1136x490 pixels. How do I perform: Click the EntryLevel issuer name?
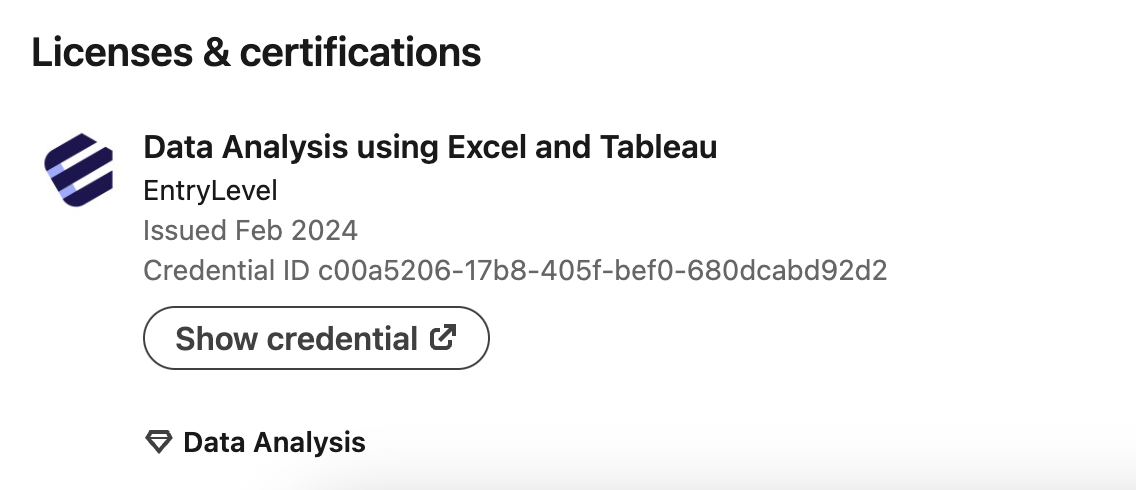[210, 191]
